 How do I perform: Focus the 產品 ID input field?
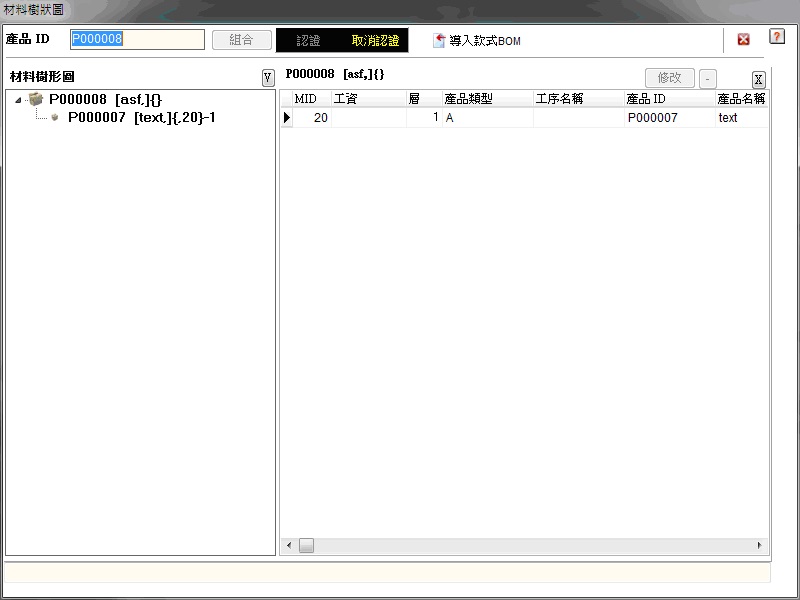click(137, 39)
